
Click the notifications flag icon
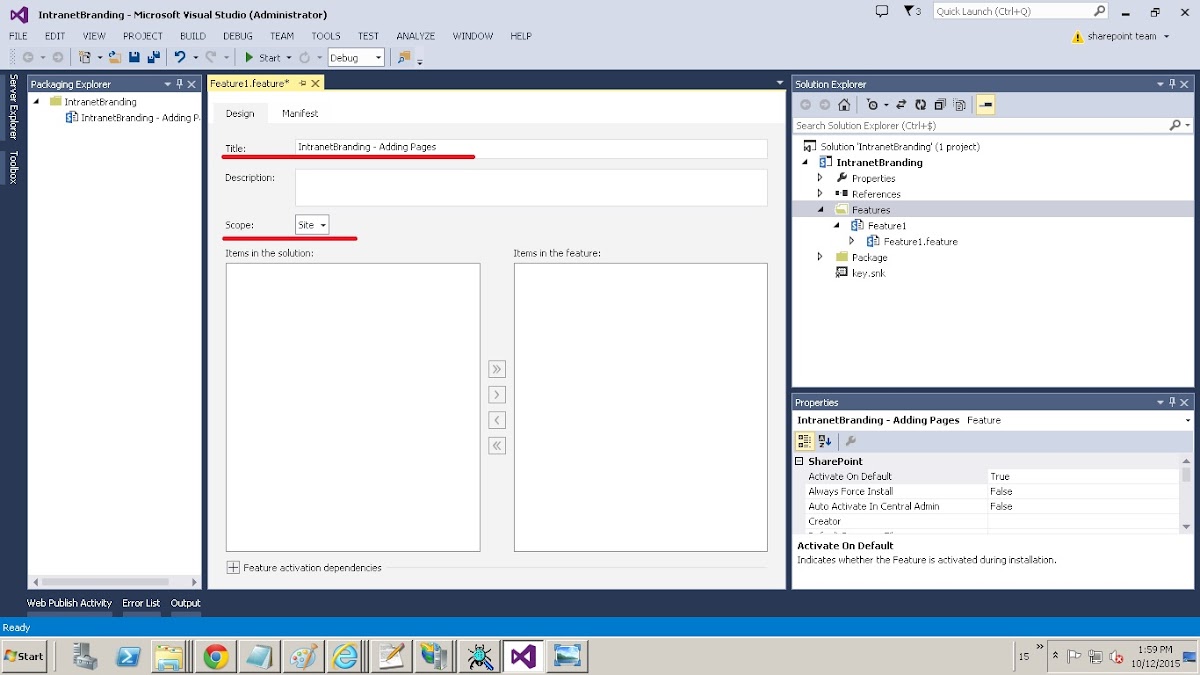point(911,11)
